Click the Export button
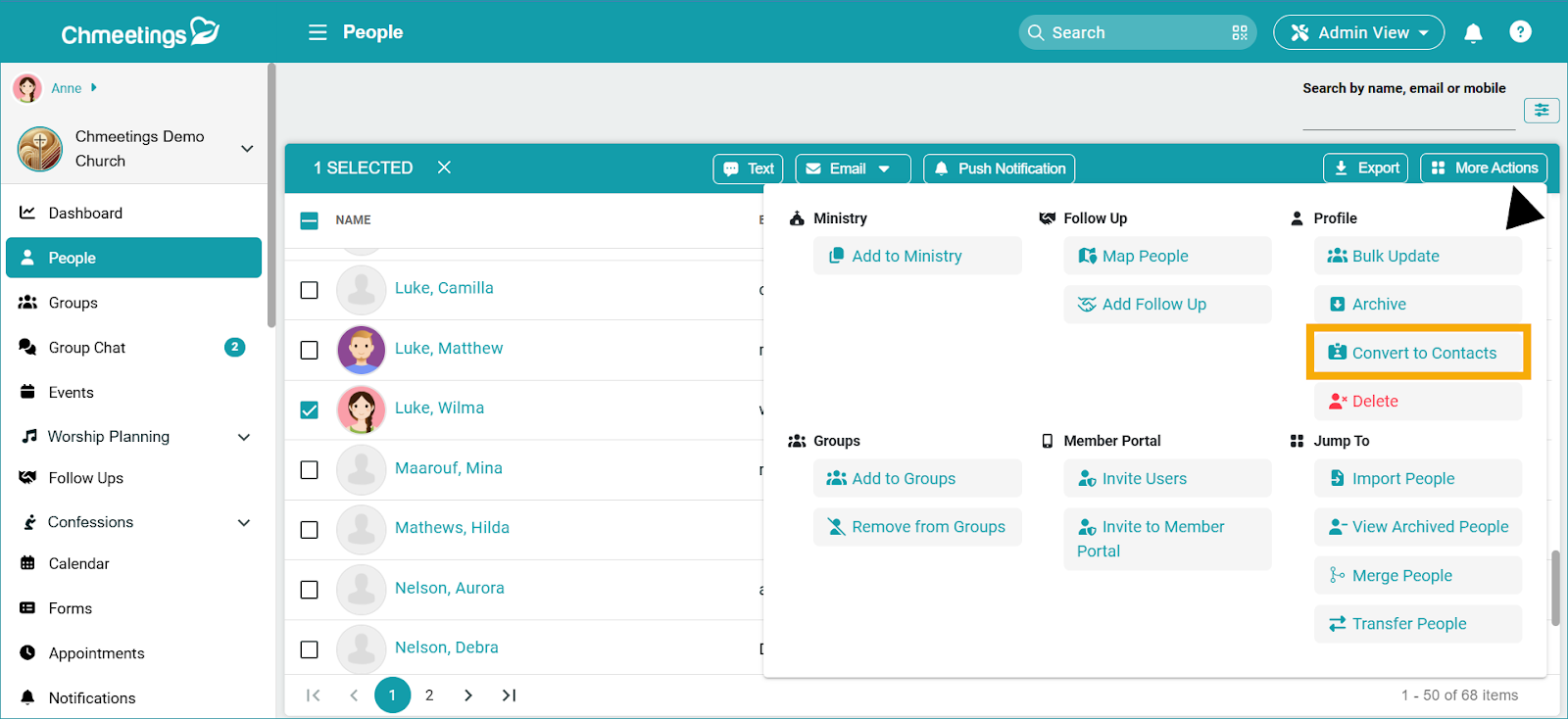The height and width of the screenshot is (719, 1568). 1365,168
